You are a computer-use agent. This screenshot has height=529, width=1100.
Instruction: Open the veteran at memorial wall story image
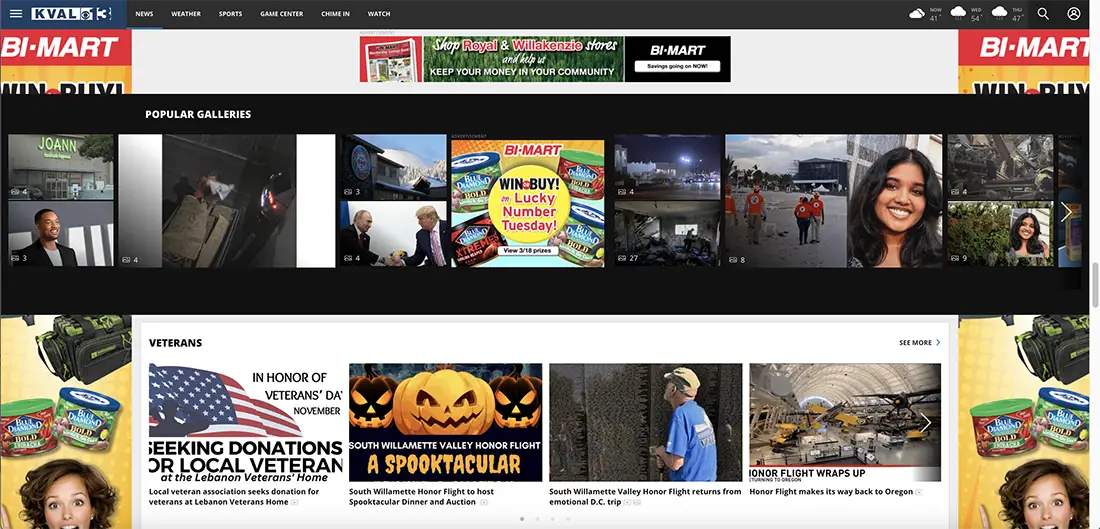645,422
